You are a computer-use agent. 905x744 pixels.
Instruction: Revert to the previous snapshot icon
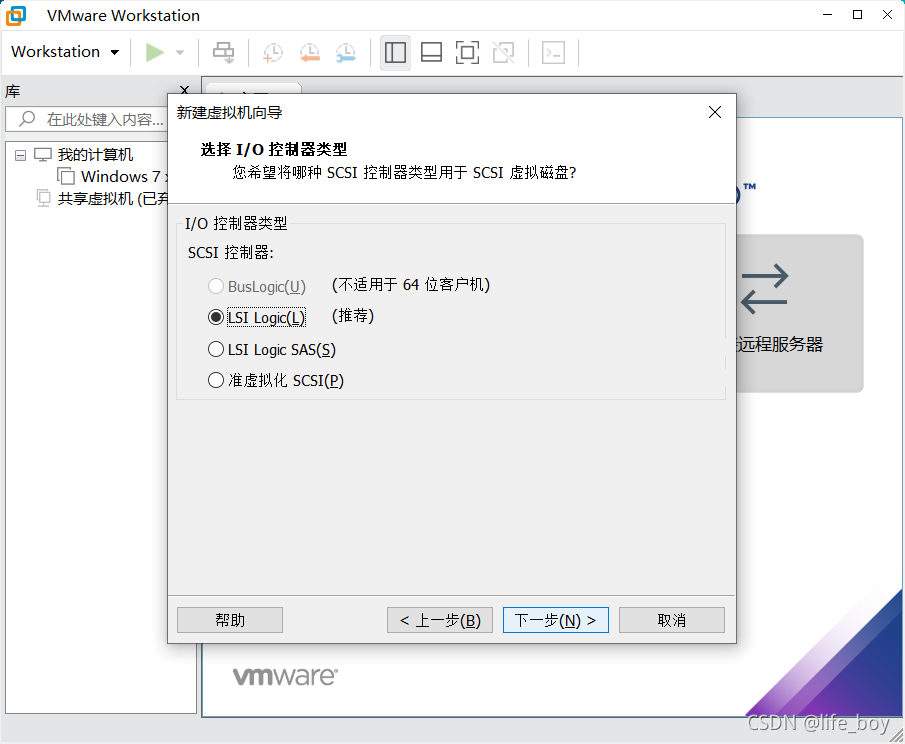pyautogui.click(x=309, y=53)
